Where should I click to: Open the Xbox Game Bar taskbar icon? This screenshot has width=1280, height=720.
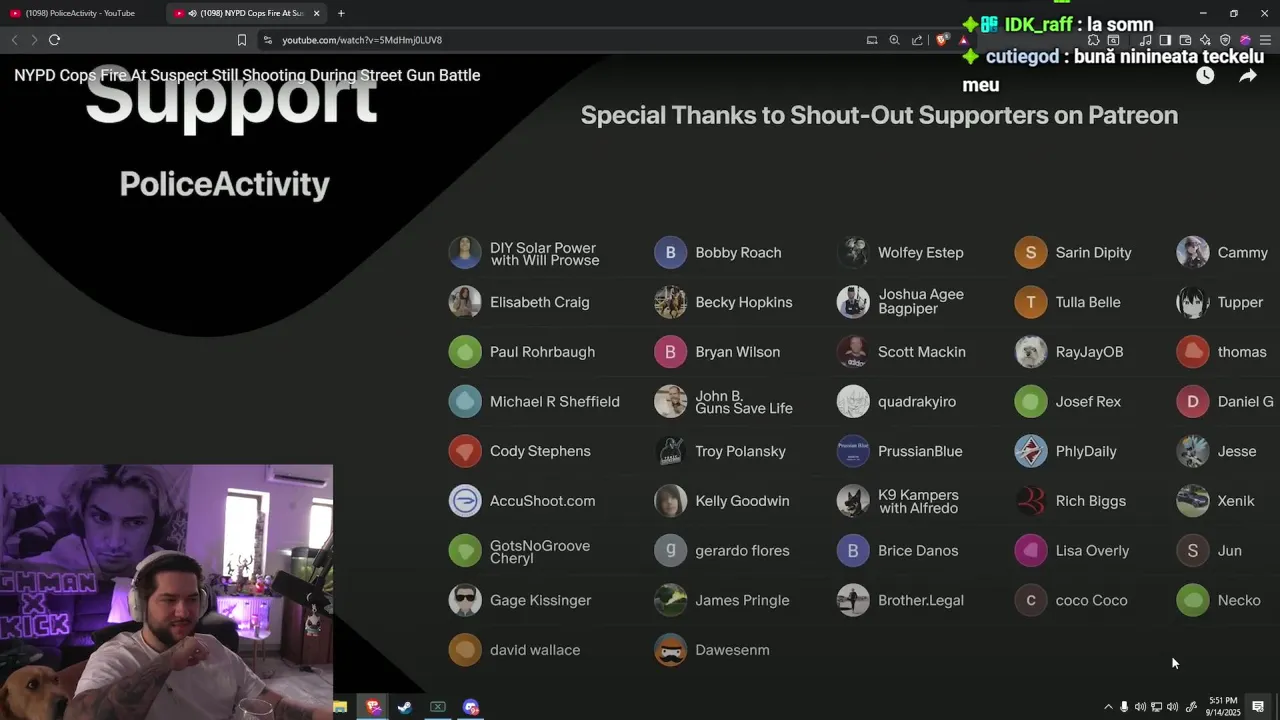[x=437, y=707]
